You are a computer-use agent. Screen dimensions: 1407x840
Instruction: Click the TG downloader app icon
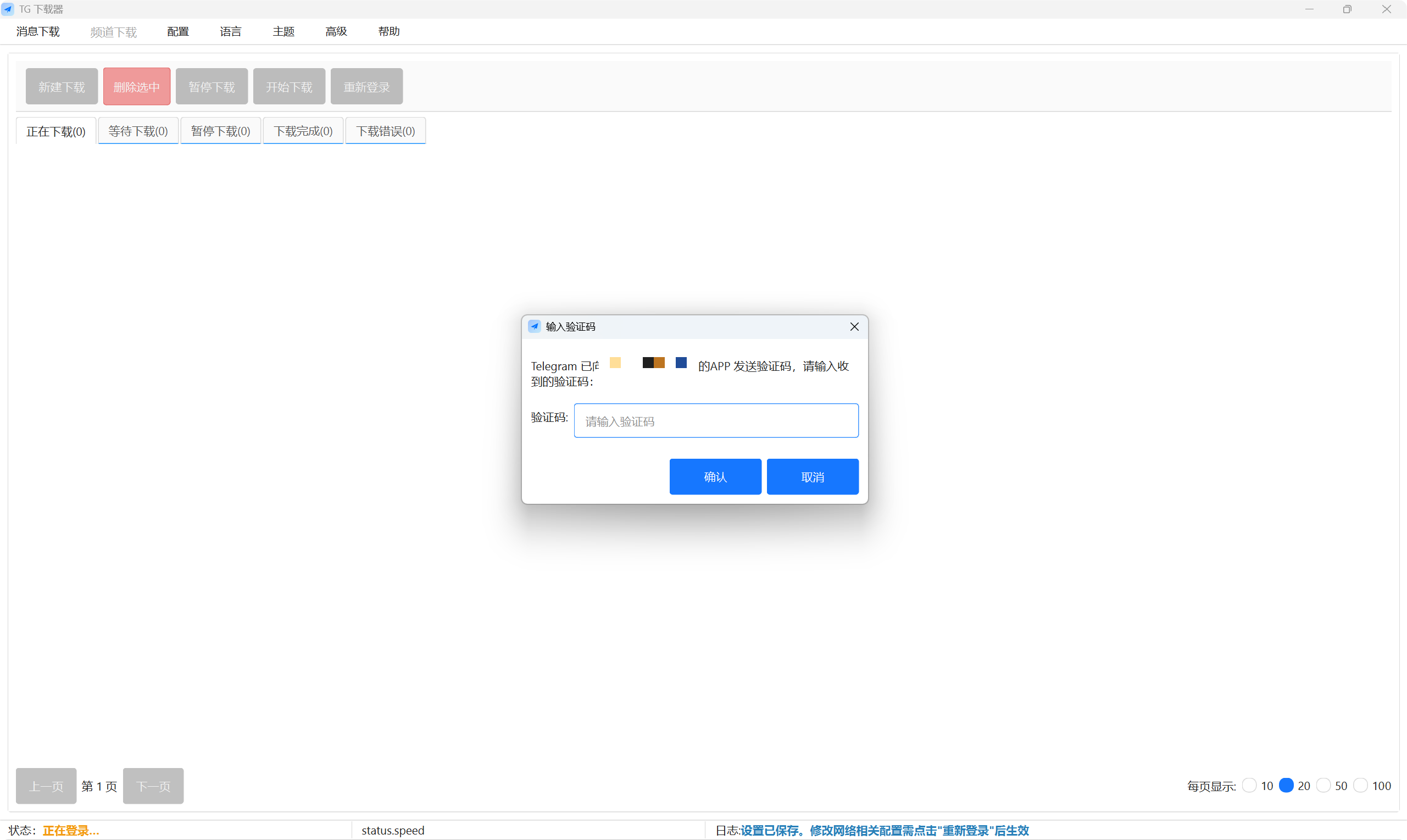(x=8, y=9)
